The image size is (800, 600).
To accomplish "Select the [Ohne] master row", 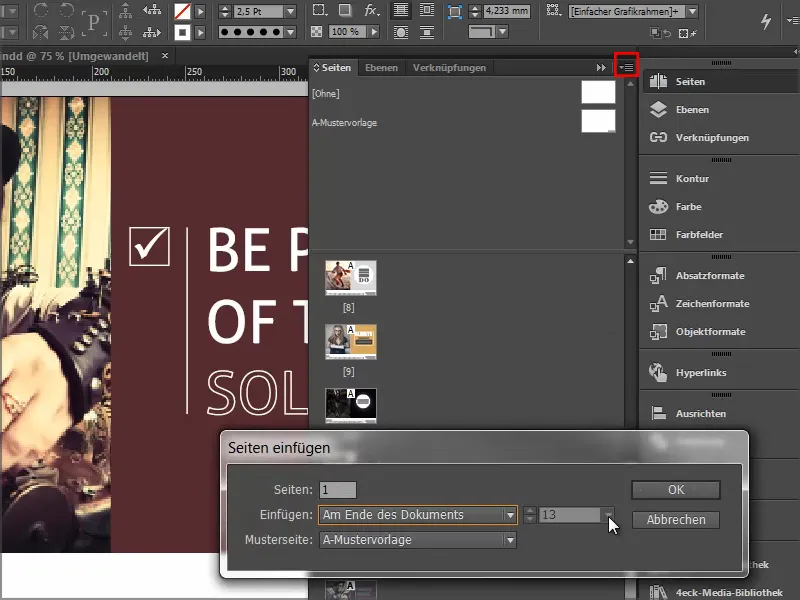I will point(464,93).
